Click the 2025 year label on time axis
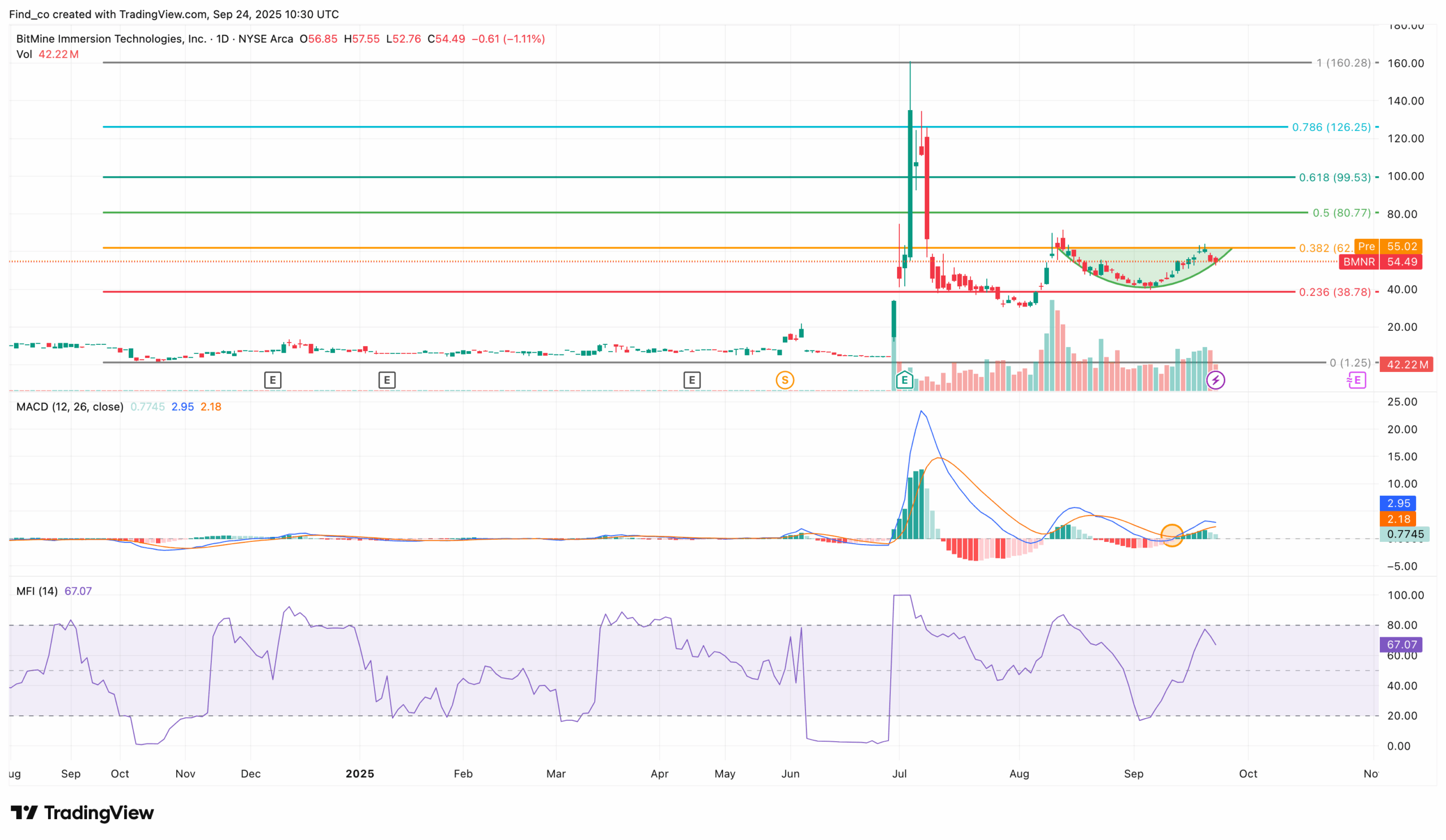Screen dimensions: 1446x840 (360, 773)
